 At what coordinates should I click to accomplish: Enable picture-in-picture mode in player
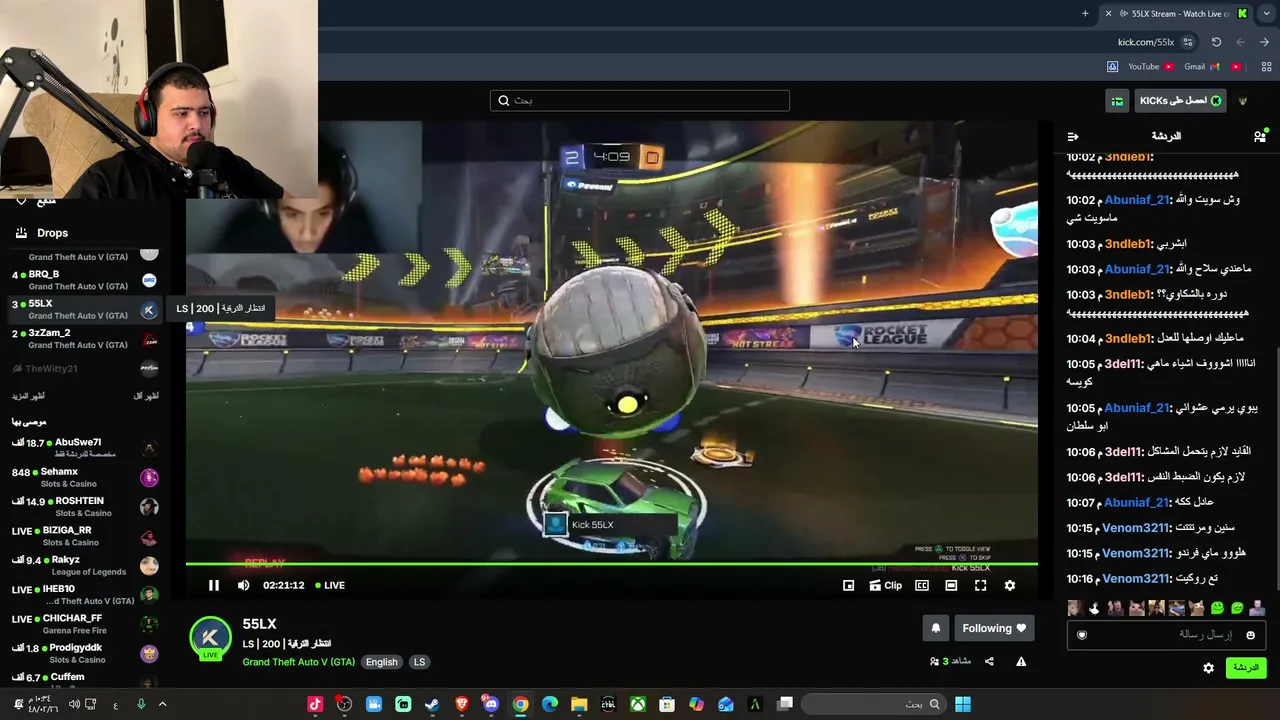849,586
